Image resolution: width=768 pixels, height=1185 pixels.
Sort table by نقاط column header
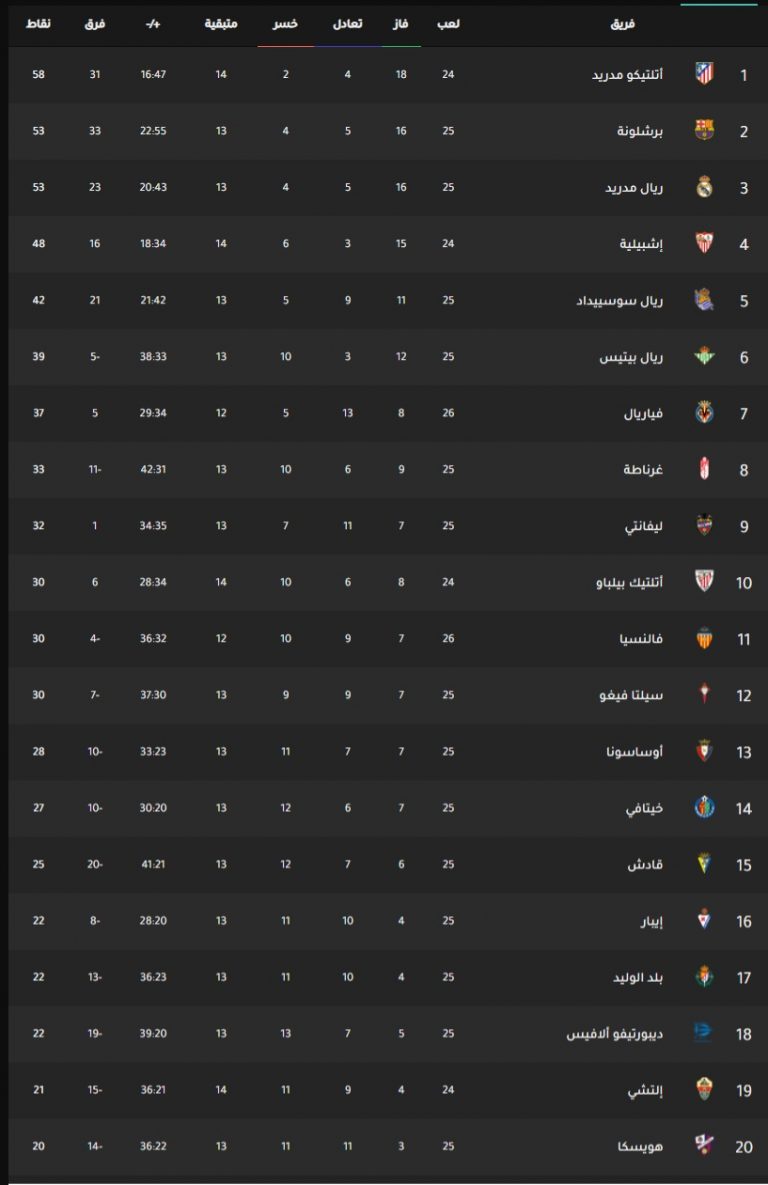coord(38,24)
